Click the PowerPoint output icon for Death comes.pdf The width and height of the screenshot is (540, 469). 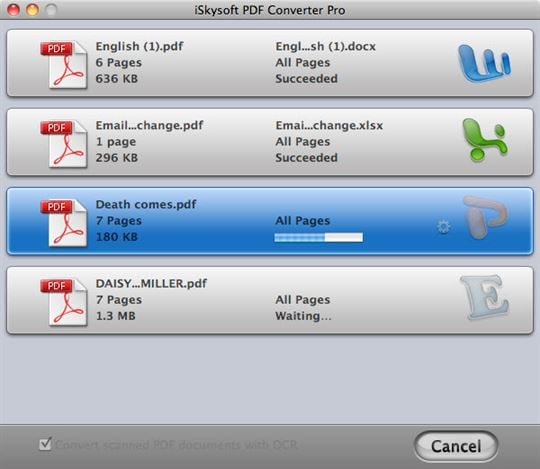point(486,217)
